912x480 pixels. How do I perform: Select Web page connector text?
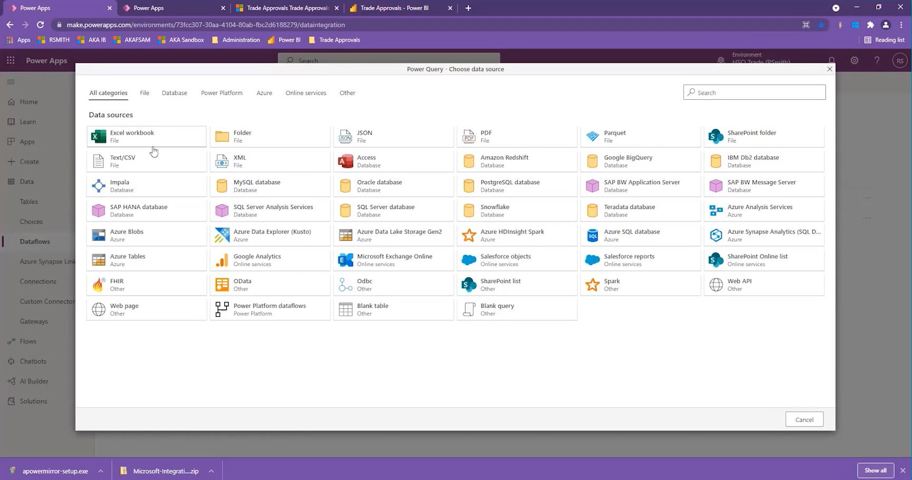tap(124, 305)
